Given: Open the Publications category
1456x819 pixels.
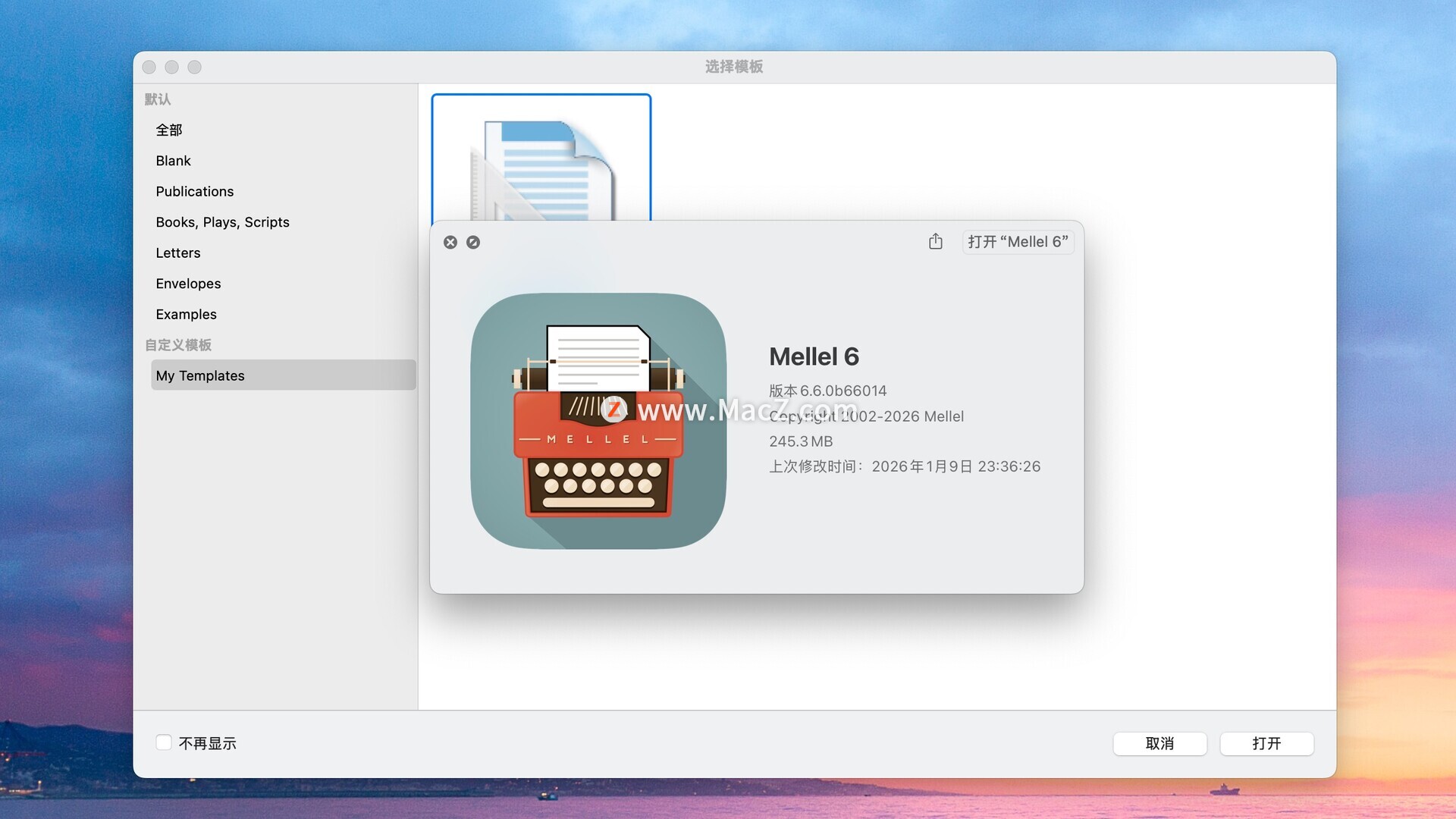Looking at the screenshot, I should tap(194, 191).
